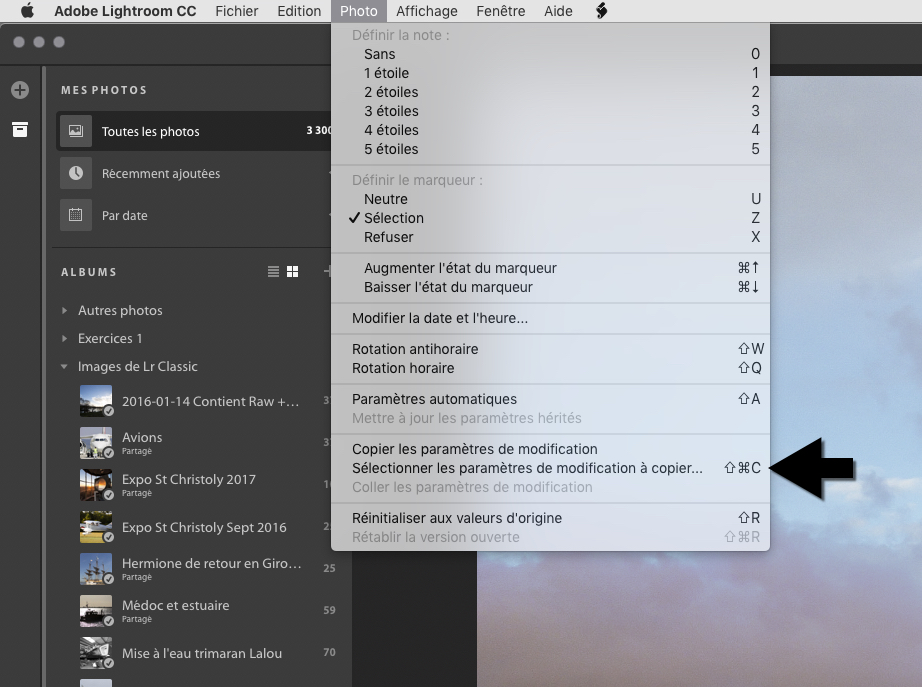This screenshot has width=922, height=687.
Task: Open the 2016-01-14 Contient Raw +… album
Action: pos(203,401)
